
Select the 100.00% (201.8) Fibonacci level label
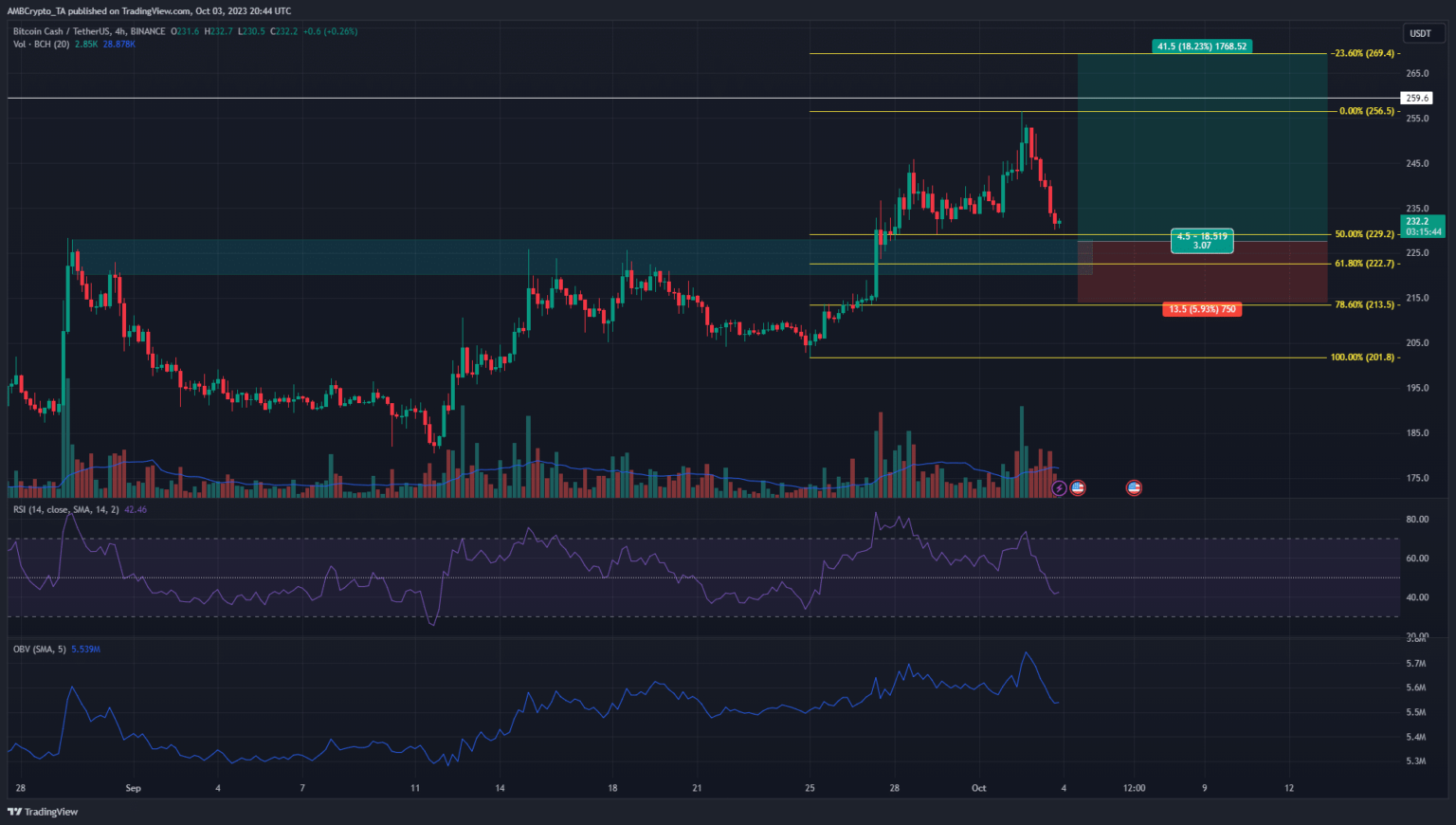click(x=1362, y=357)
